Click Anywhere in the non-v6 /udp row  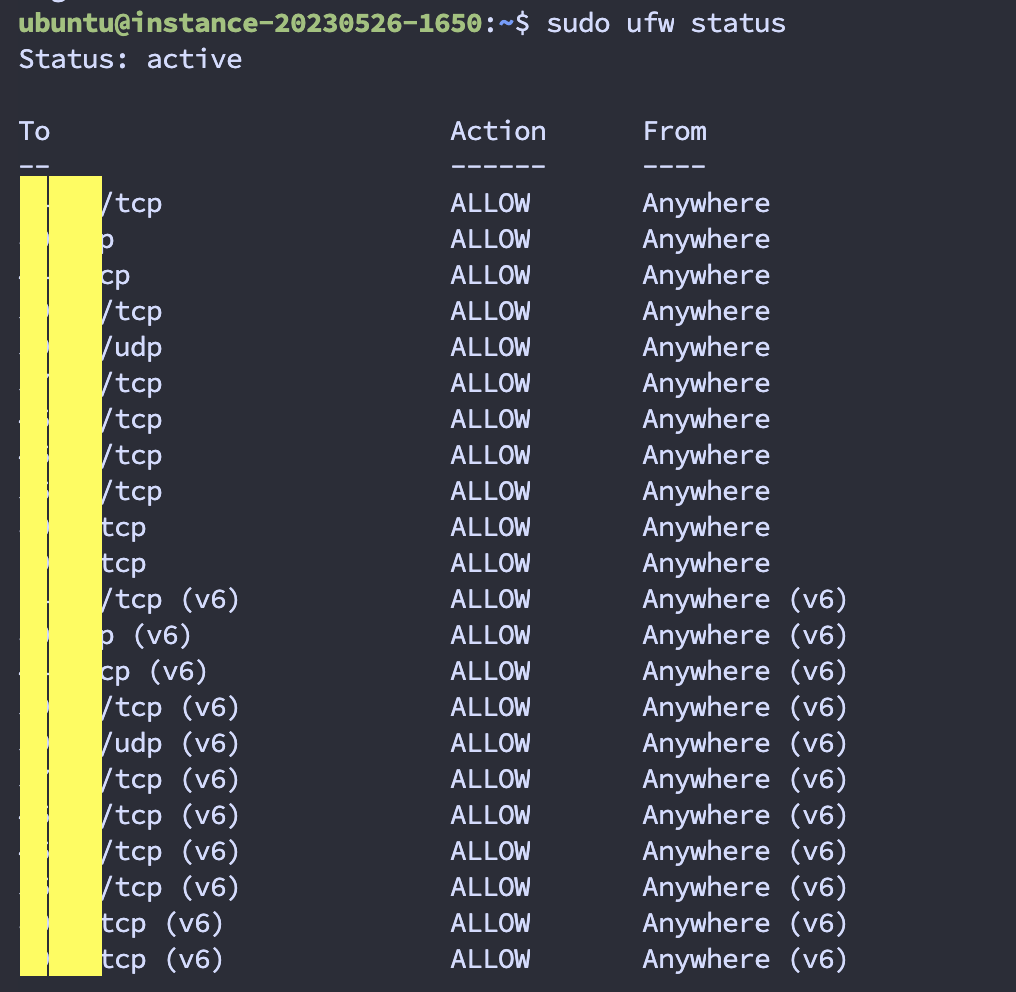pos(706,347)
